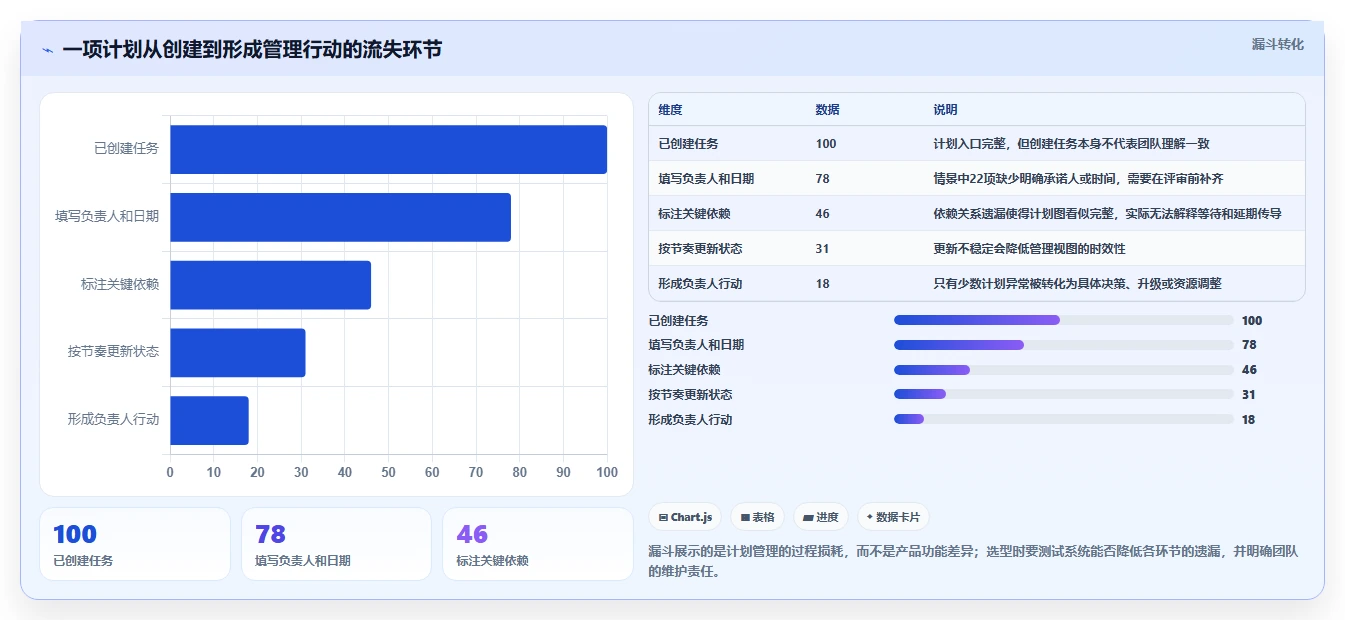Click description starting 情景中22项缺少明确承诺人
This screenshot has height=620, width=1345.
coord(1078,179)
